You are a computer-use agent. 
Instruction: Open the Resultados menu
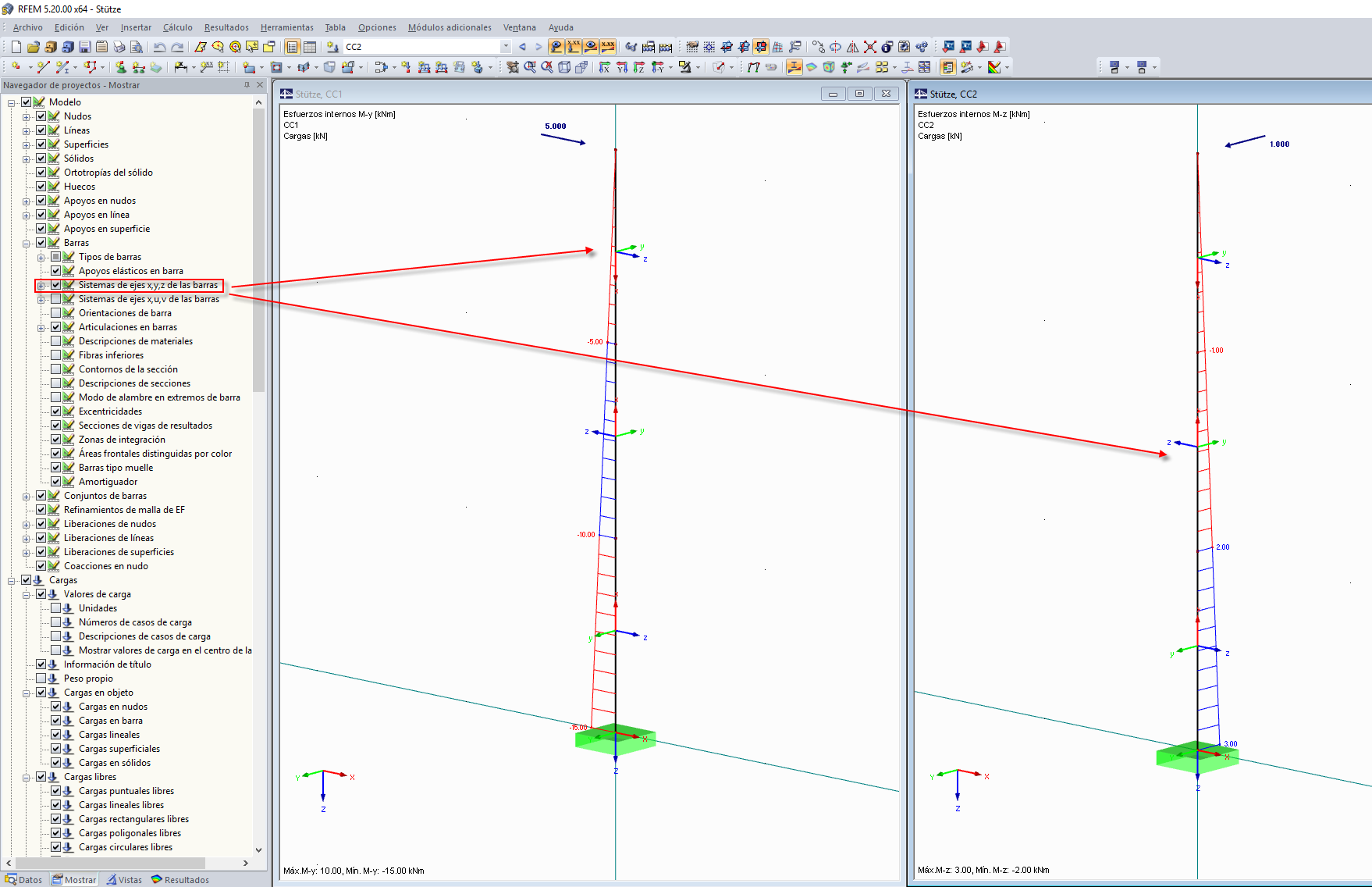226,27
